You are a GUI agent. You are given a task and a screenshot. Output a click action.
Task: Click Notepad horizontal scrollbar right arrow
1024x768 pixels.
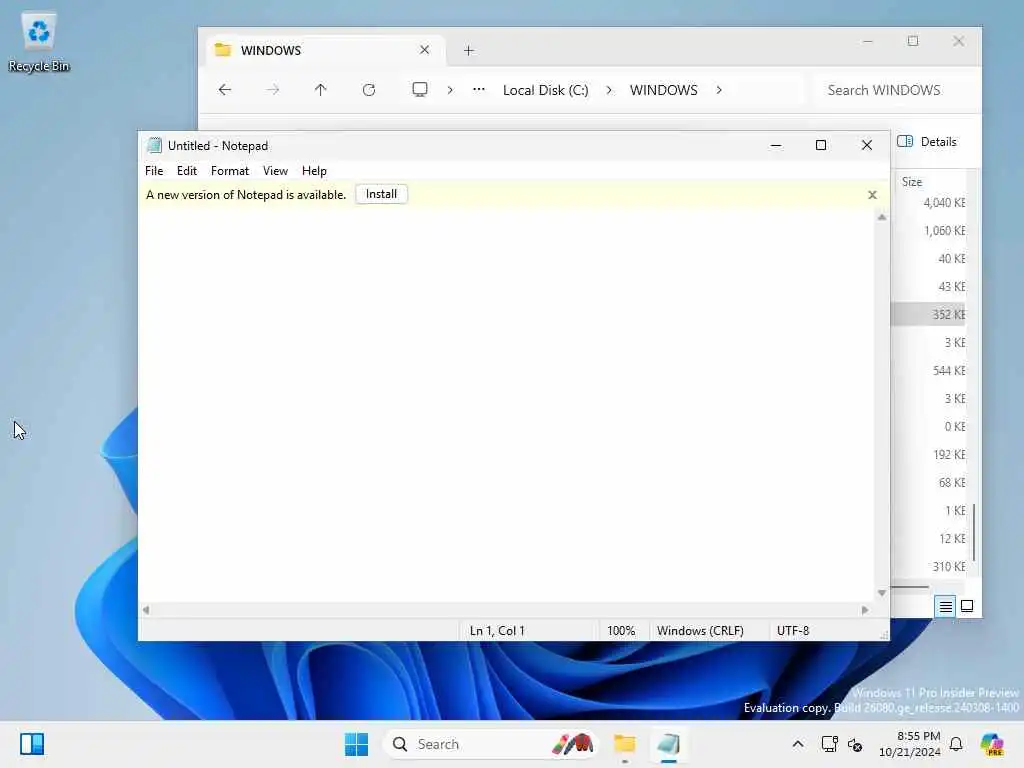(x=865, y=610)
